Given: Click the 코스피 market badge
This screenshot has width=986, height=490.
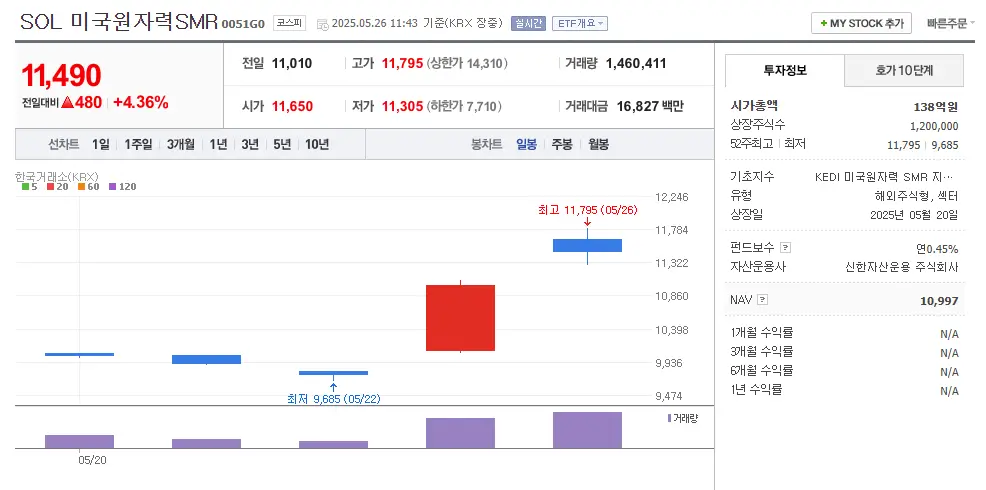Looking at the screenshot, I should coord(289,23).
